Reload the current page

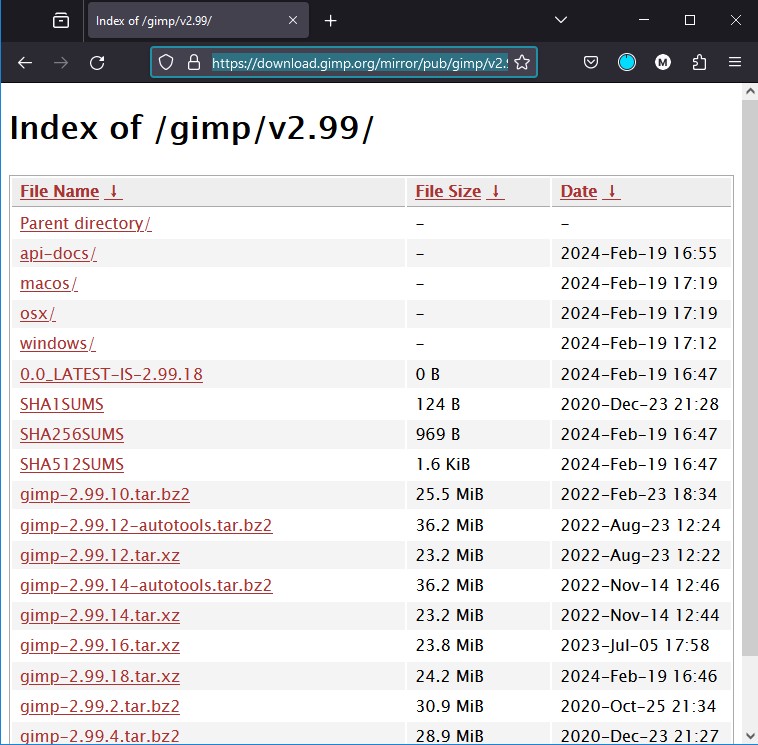pyautogui.click(x=97, y=63)
